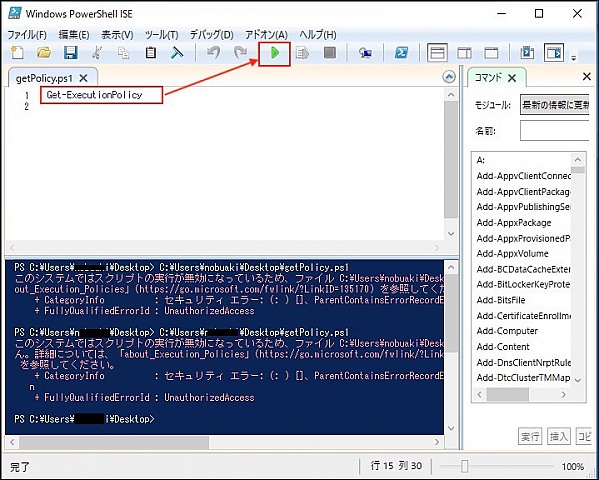599x480 pixels.
Task: Maximize the script pane layout icon
Action: tap(491, 53)
